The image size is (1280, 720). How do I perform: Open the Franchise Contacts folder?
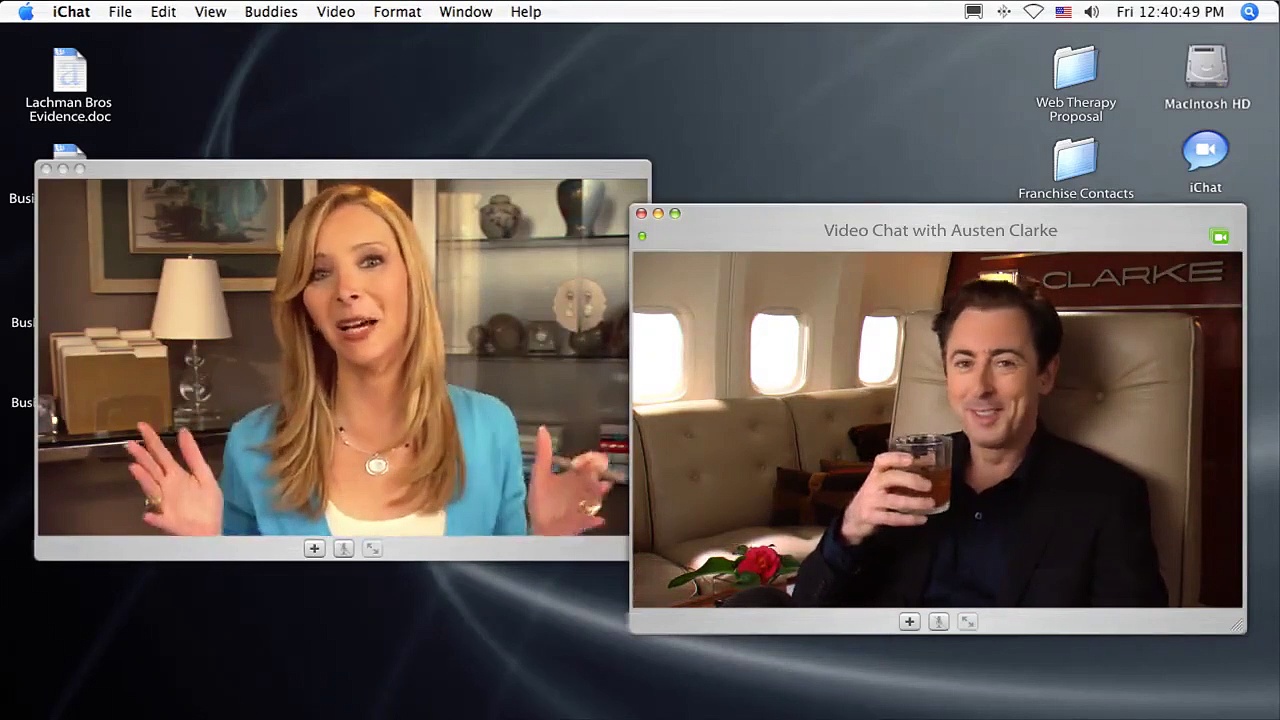click(1075, 162)
